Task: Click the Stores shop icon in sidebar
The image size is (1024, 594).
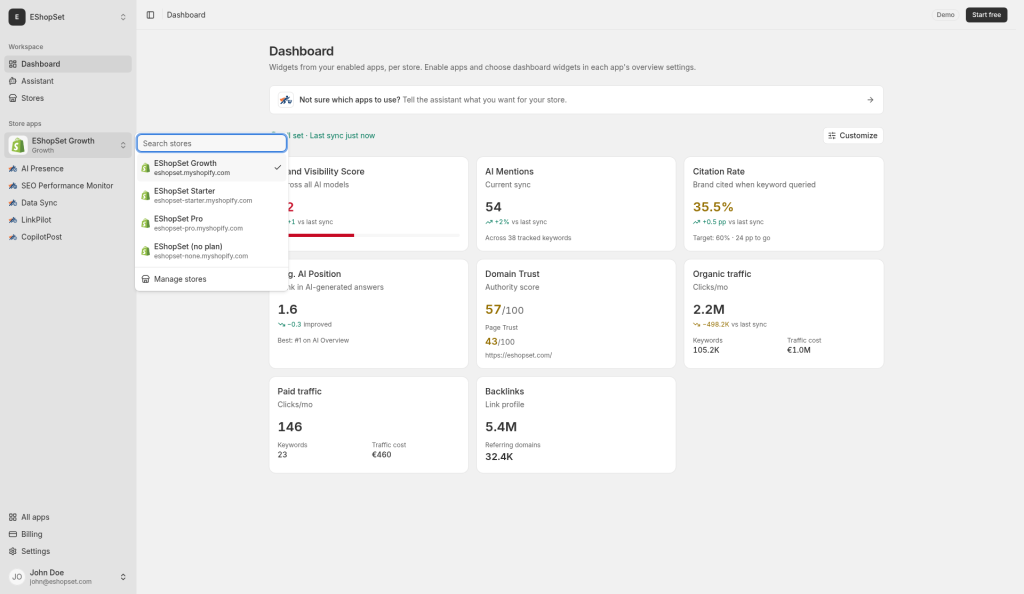Action: [x=13, y=98]
